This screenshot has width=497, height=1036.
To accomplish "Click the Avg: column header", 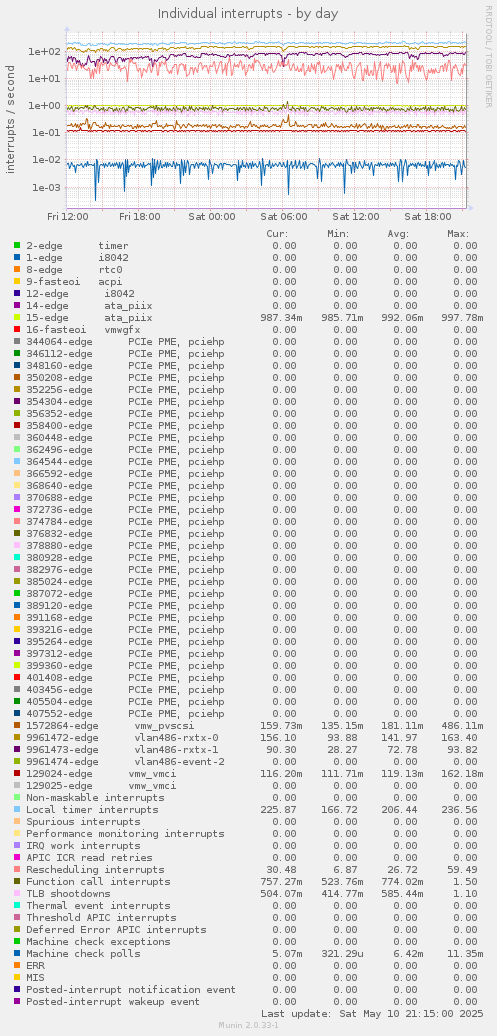I will pyautogui.click(x=398, y=233).
